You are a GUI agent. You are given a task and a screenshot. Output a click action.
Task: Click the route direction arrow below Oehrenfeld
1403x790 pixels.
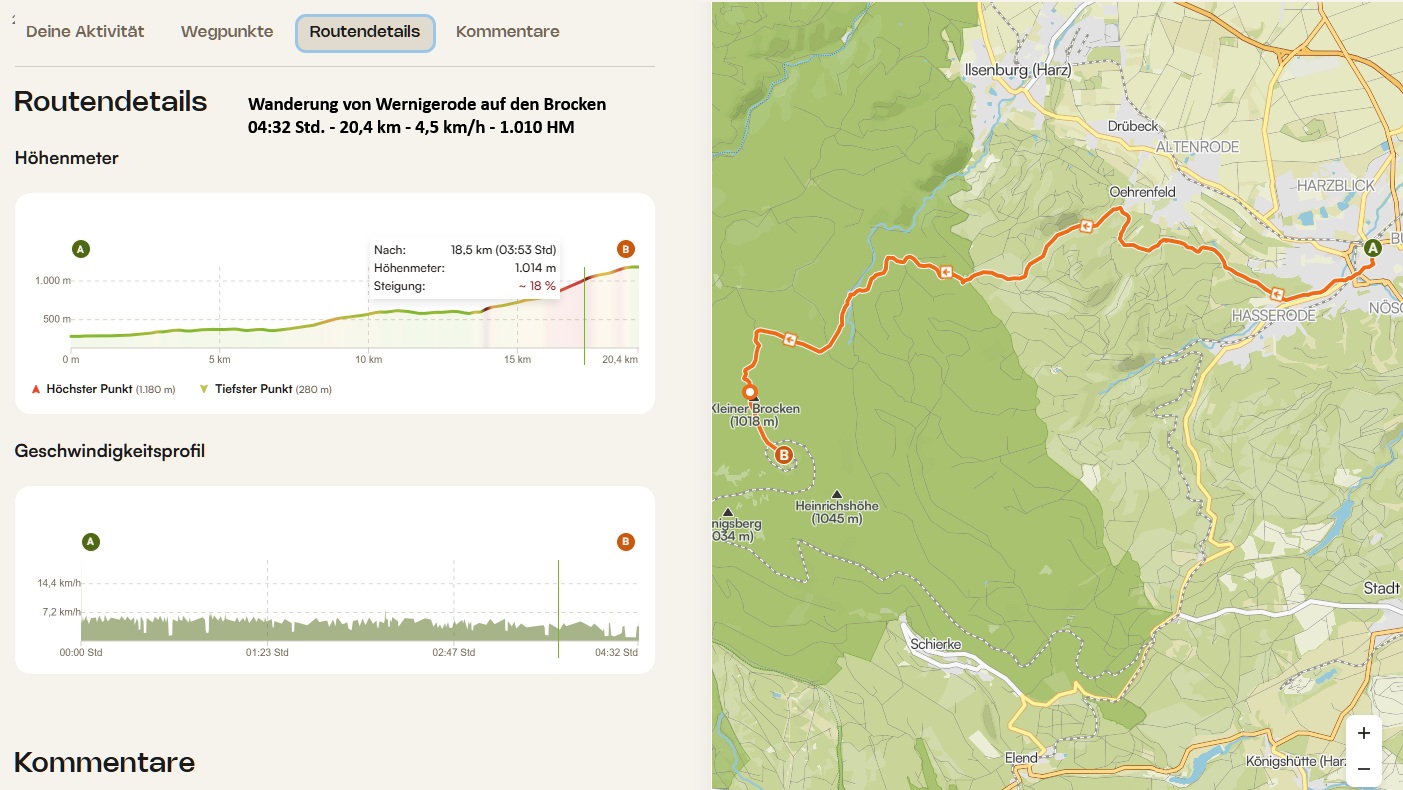[x=1086, y=226]
